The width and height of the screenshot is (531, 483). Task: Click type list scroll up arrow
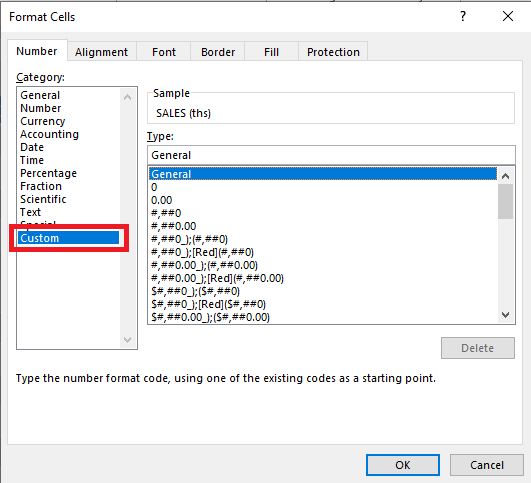click(x=506, y=176)
